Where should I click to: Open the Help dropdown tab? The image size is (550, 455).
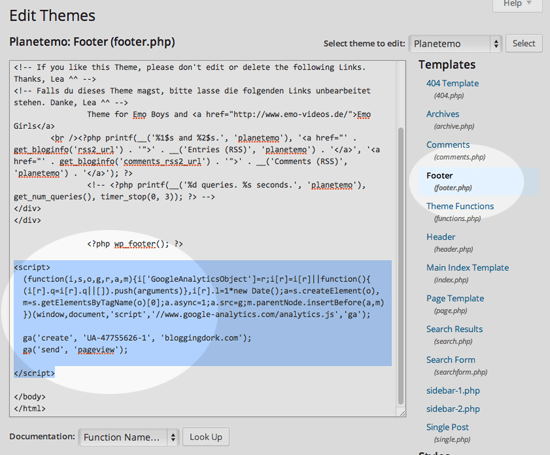517,4
